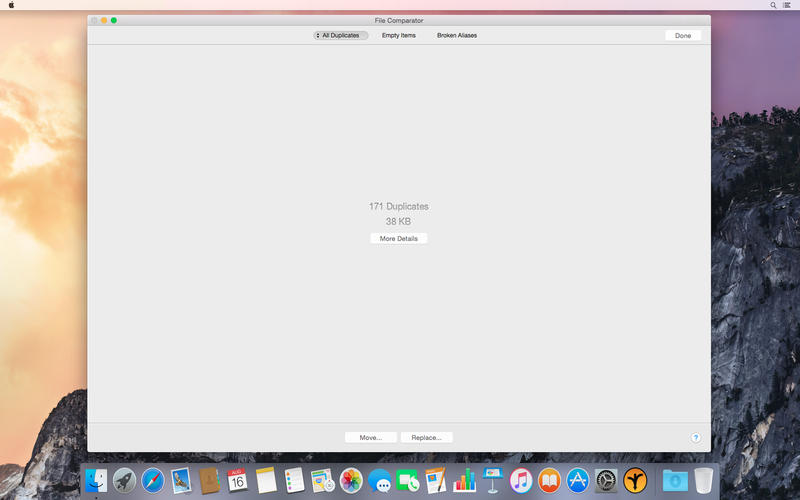Zoom the File Comparator window with the green button

click(114, 20)
